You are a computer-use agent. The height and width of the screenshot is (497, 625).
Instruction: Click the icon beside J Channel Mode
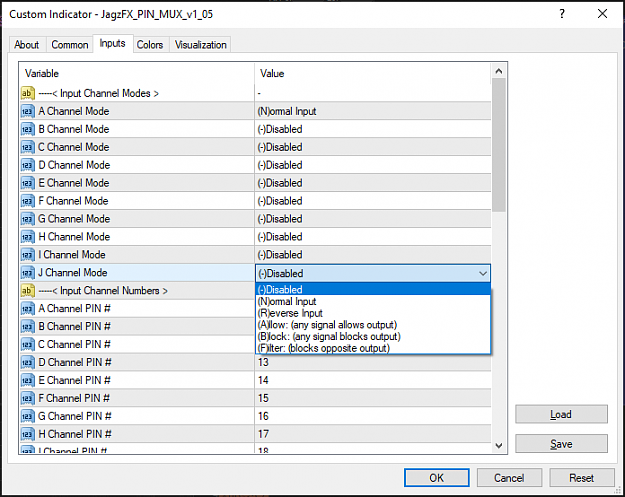28,273
